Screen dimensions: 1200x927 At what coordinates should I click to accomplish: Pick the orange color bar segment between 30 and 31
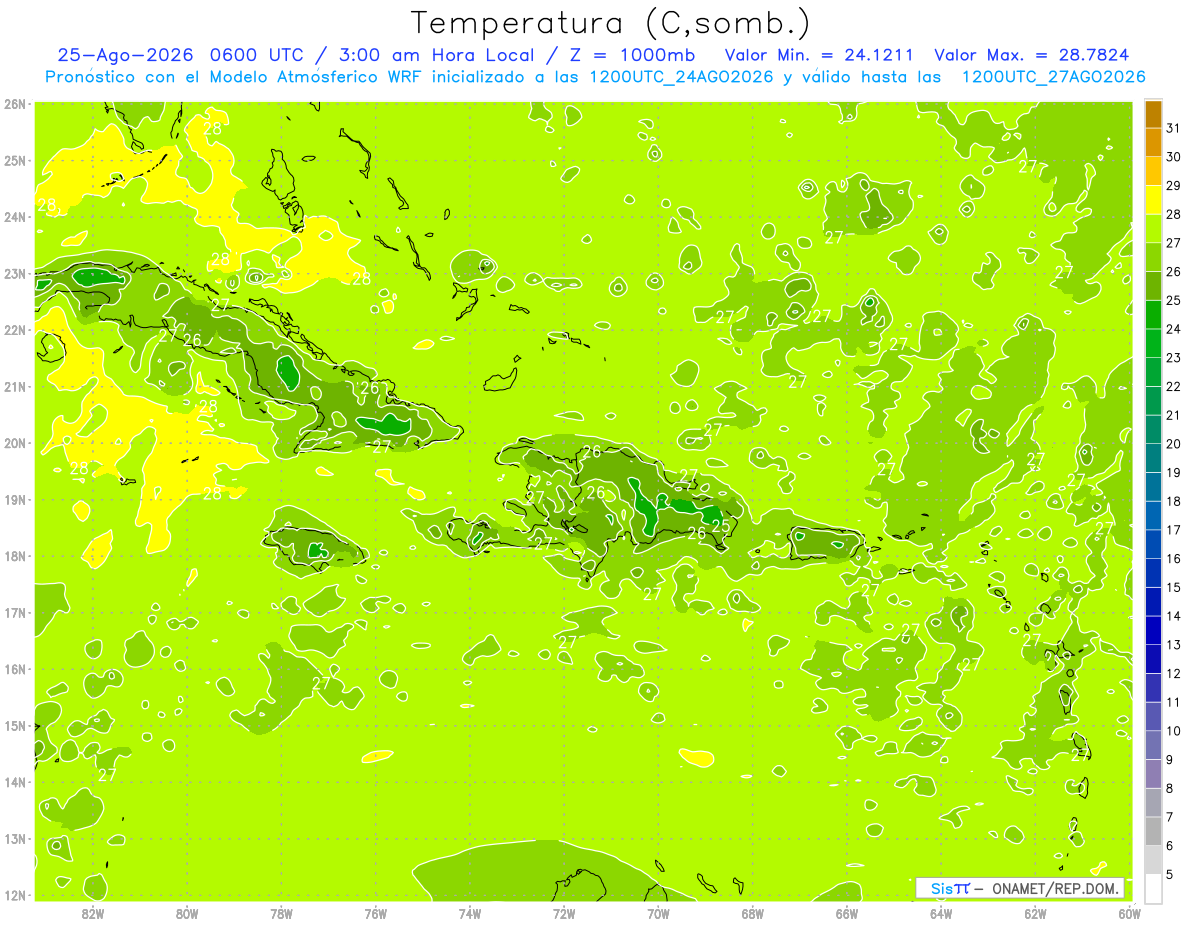tap(1153, 143)
